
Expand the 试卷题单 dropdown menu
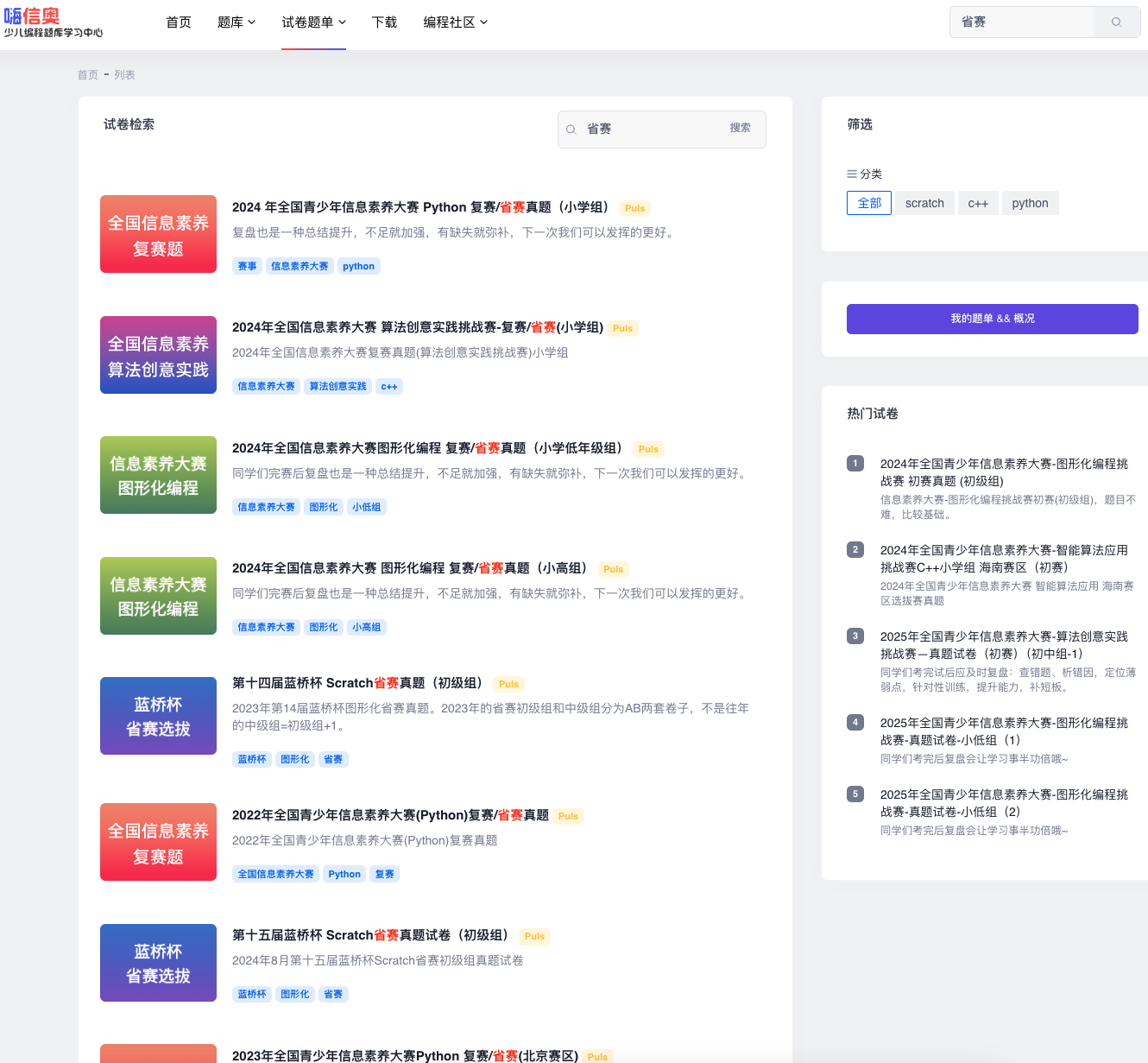click(313, 22)
